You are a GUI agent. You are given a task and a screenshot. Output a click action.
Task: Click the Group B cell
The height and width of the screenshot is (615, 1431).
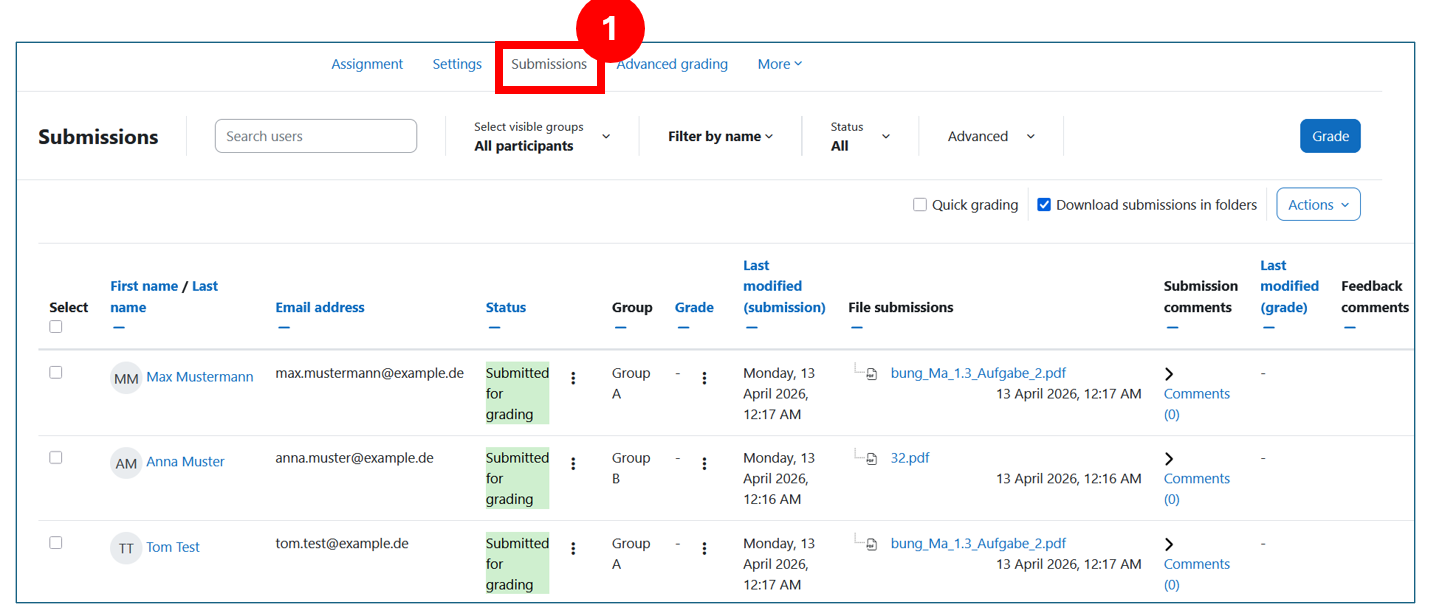[x=631, y=468]
